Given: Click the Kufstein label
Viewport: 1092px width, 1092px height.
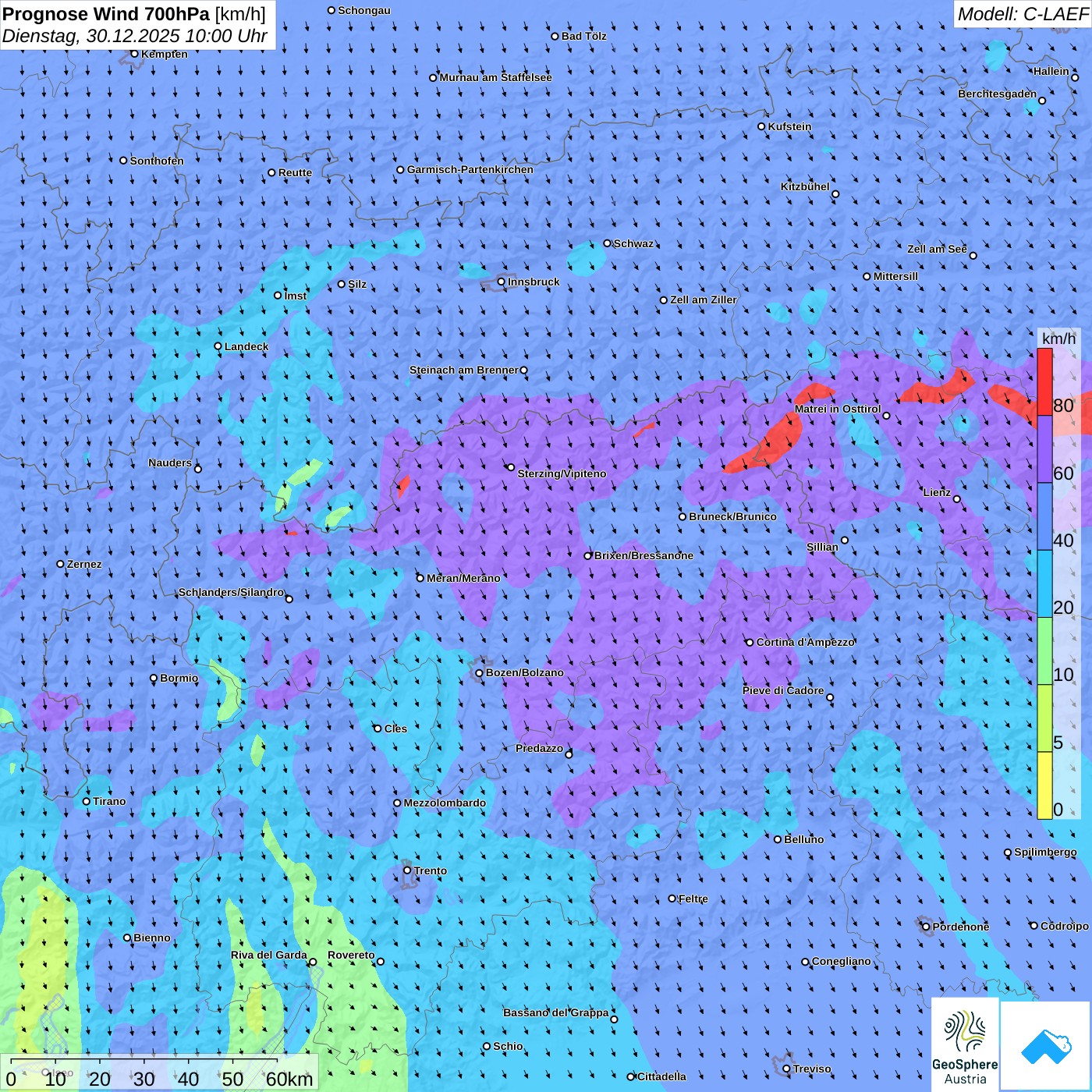Looking at the screenshot, I should tap(789, 126).
